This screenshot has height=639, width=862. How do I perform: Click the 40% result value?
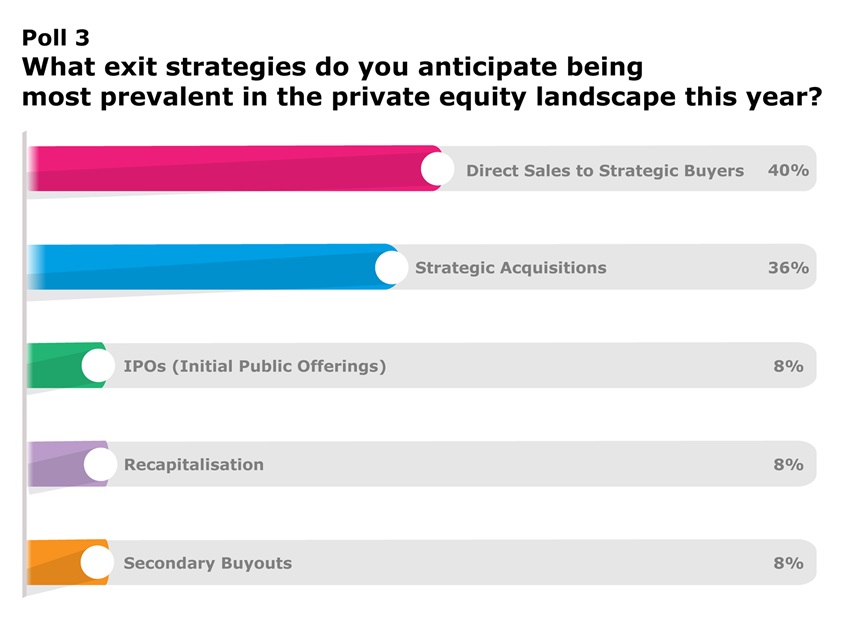click(788, 170)
